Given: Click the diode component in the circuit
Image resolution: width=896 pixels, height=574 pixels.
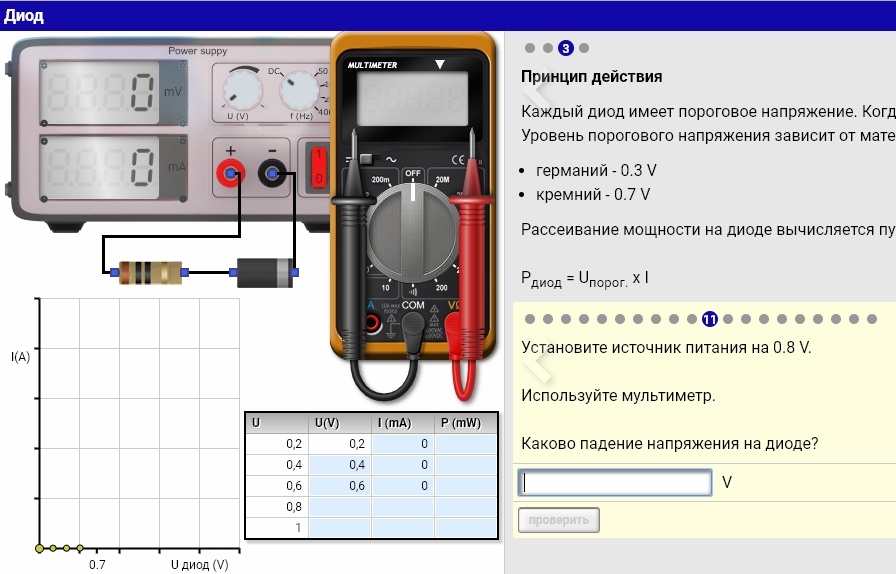Looking at the screenshot, I should pos(264,271).
